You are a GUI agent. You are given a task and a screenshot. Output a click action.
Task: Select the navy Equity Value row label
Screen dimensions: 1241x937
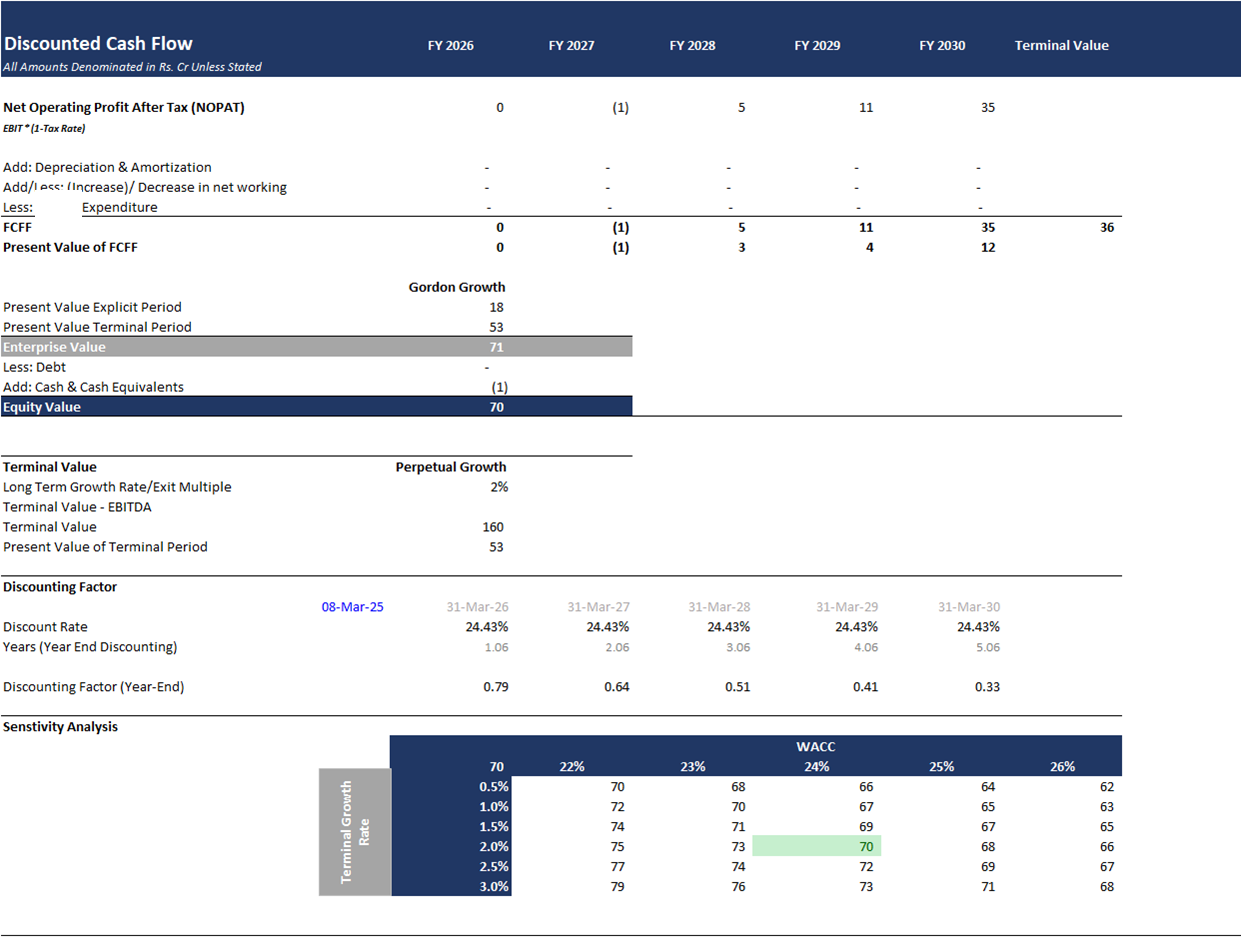click(x=42, y=407)
